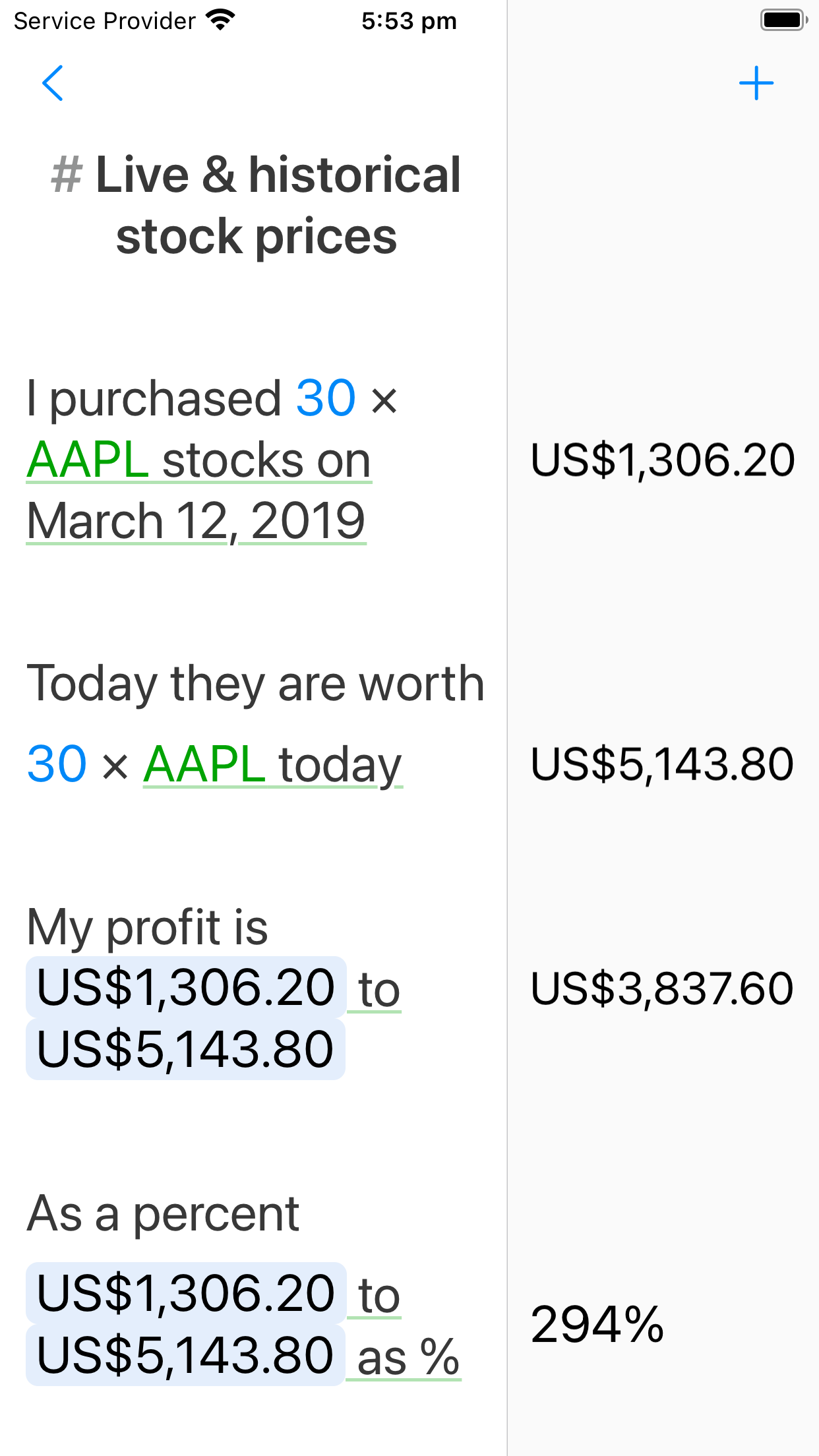The width and height of the screenshot is (819, 1456).
Task: Tap the AAPL today expression
Action: [272, 764]
